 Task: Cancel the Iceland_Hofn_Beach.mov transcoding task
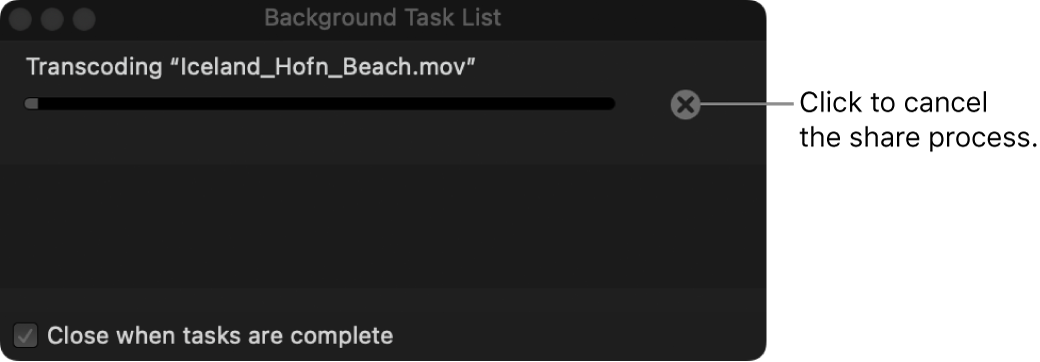pyautogui.click(x=685, y=104)
